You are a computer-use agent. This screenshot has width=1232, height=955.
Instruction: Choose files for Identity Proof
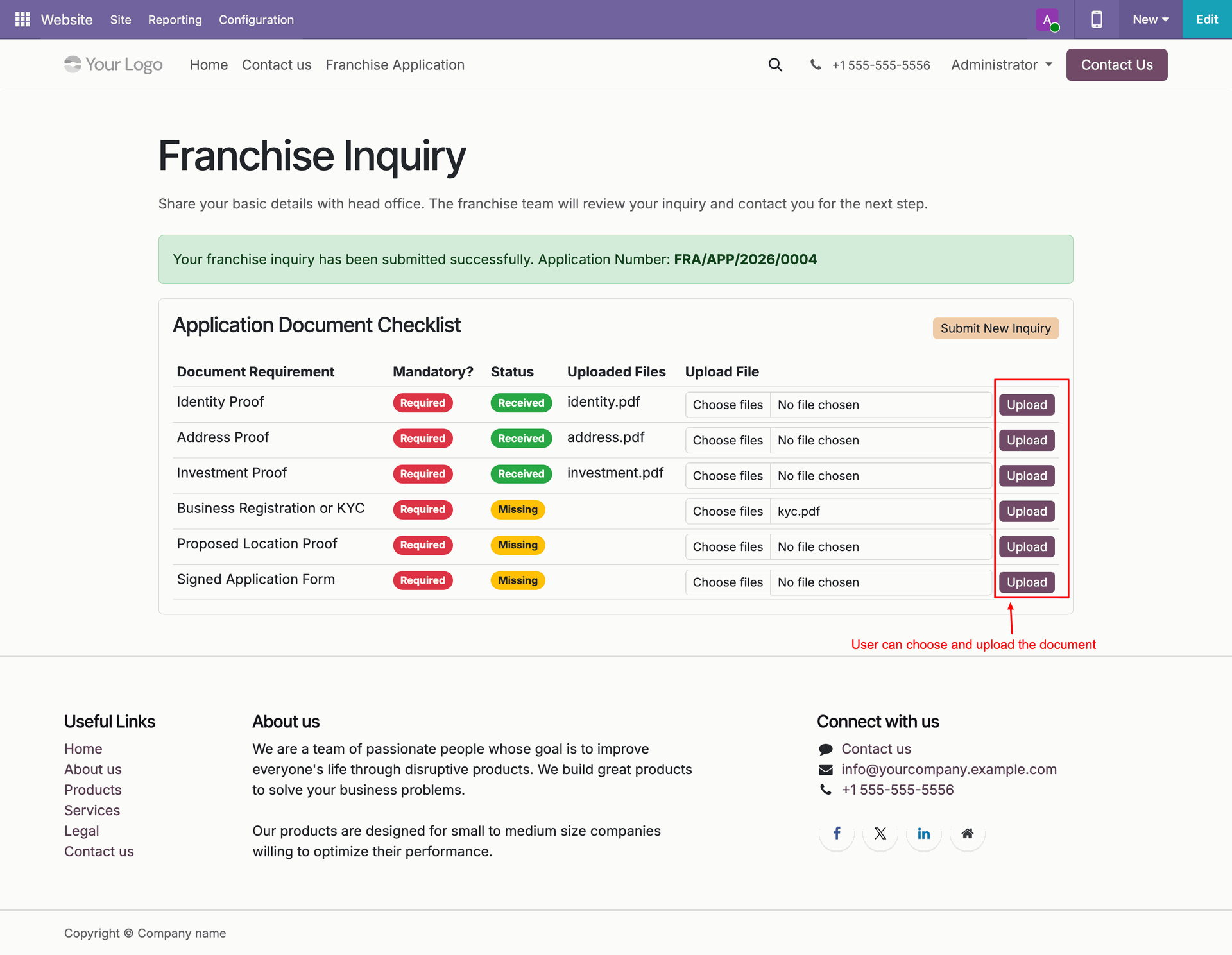click(x=728, y=405)
